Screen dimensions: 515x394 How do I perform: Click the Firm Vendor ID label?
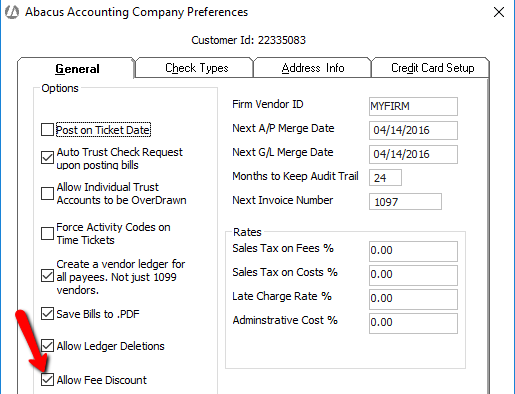tap(268, 104)
